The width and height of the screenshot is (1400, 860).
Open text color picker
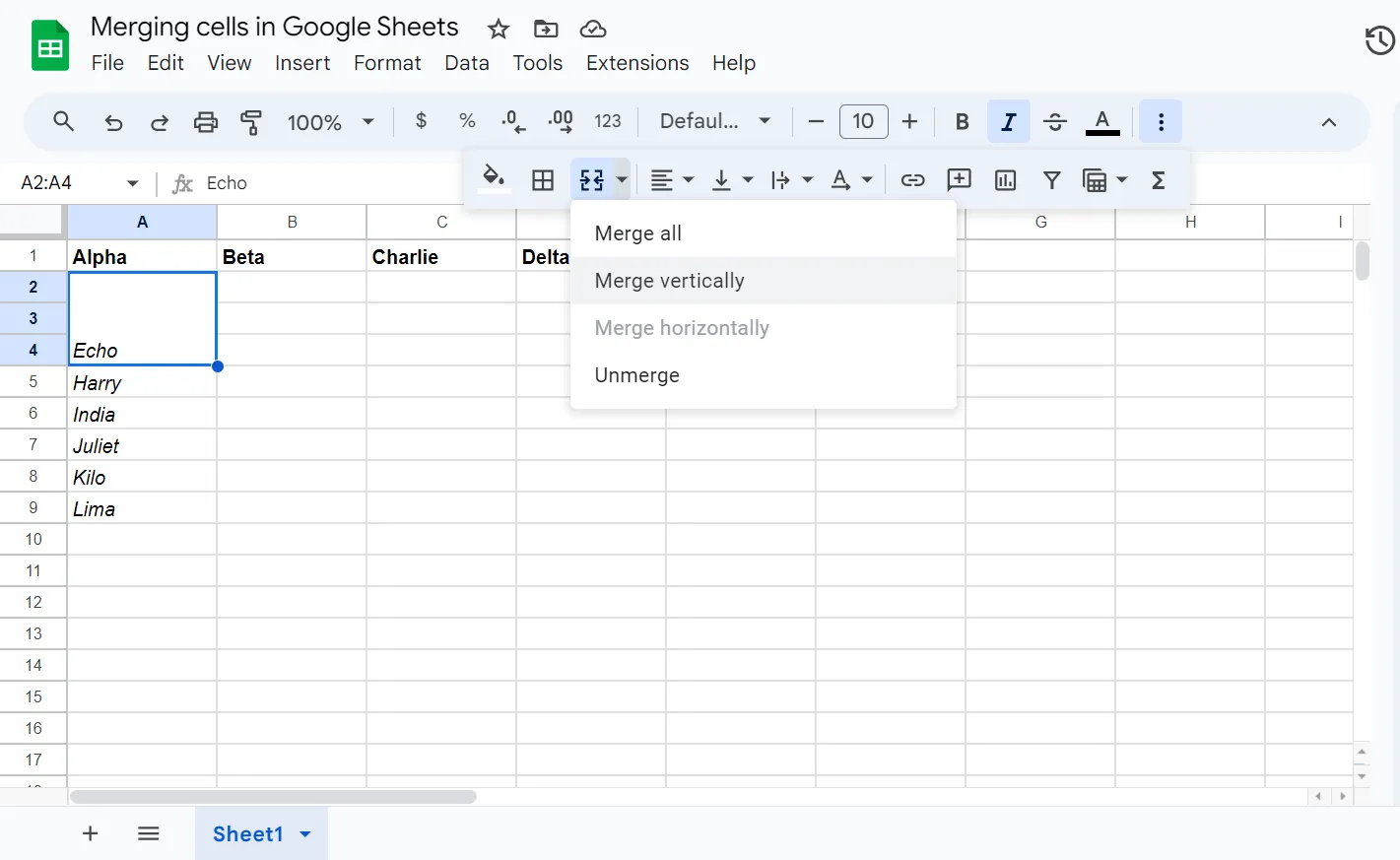(1102, 122)
